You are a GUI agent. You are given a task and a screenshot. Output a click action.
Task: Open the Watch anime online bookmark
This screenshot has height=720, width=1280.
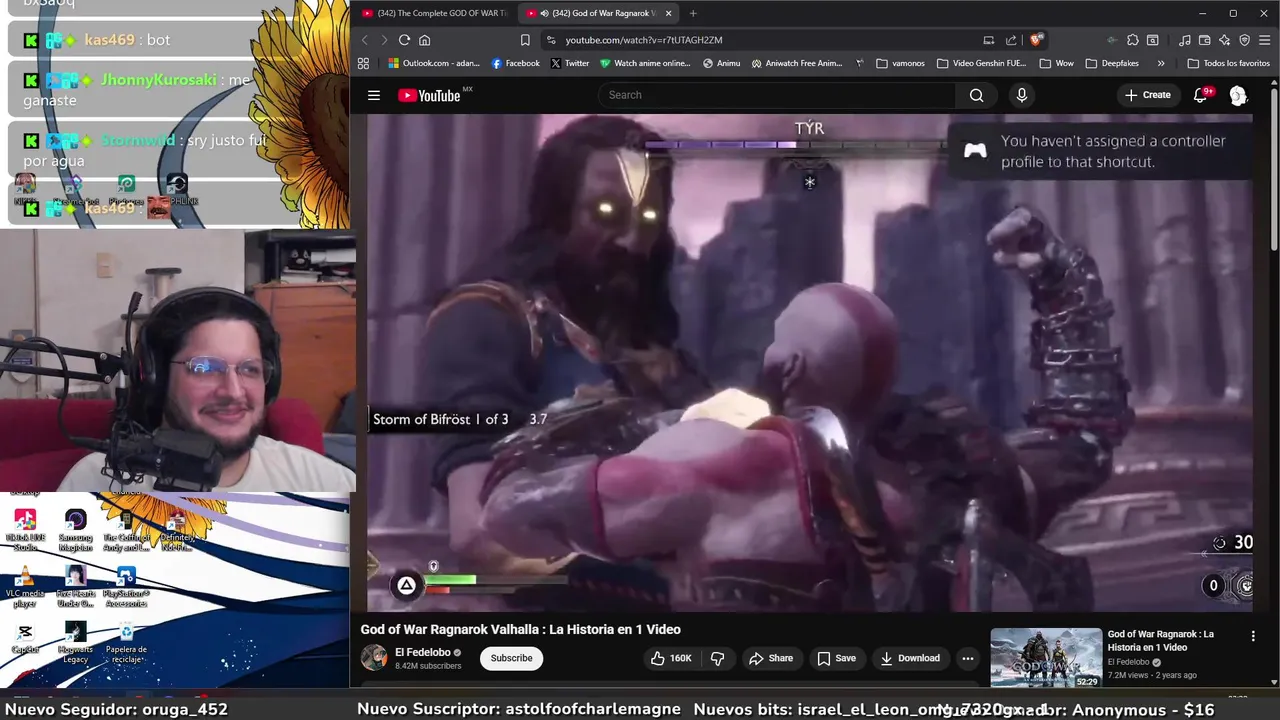645,63
